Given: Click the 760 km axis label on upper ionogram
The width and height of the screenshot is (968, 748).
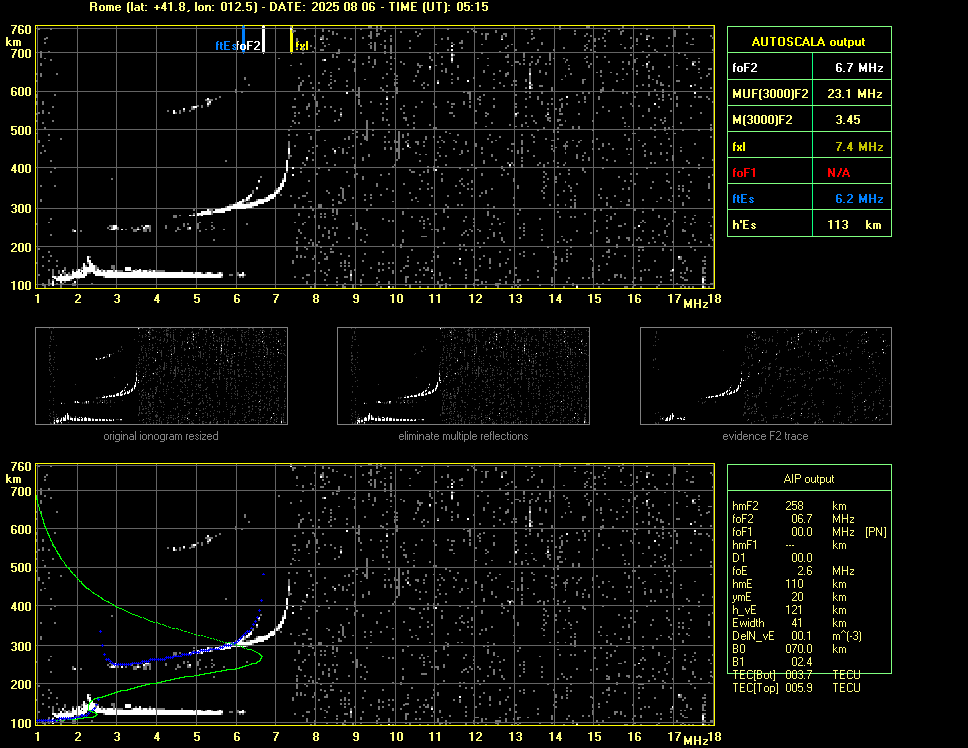Looking at the screenshot, I should click(21, 30).
